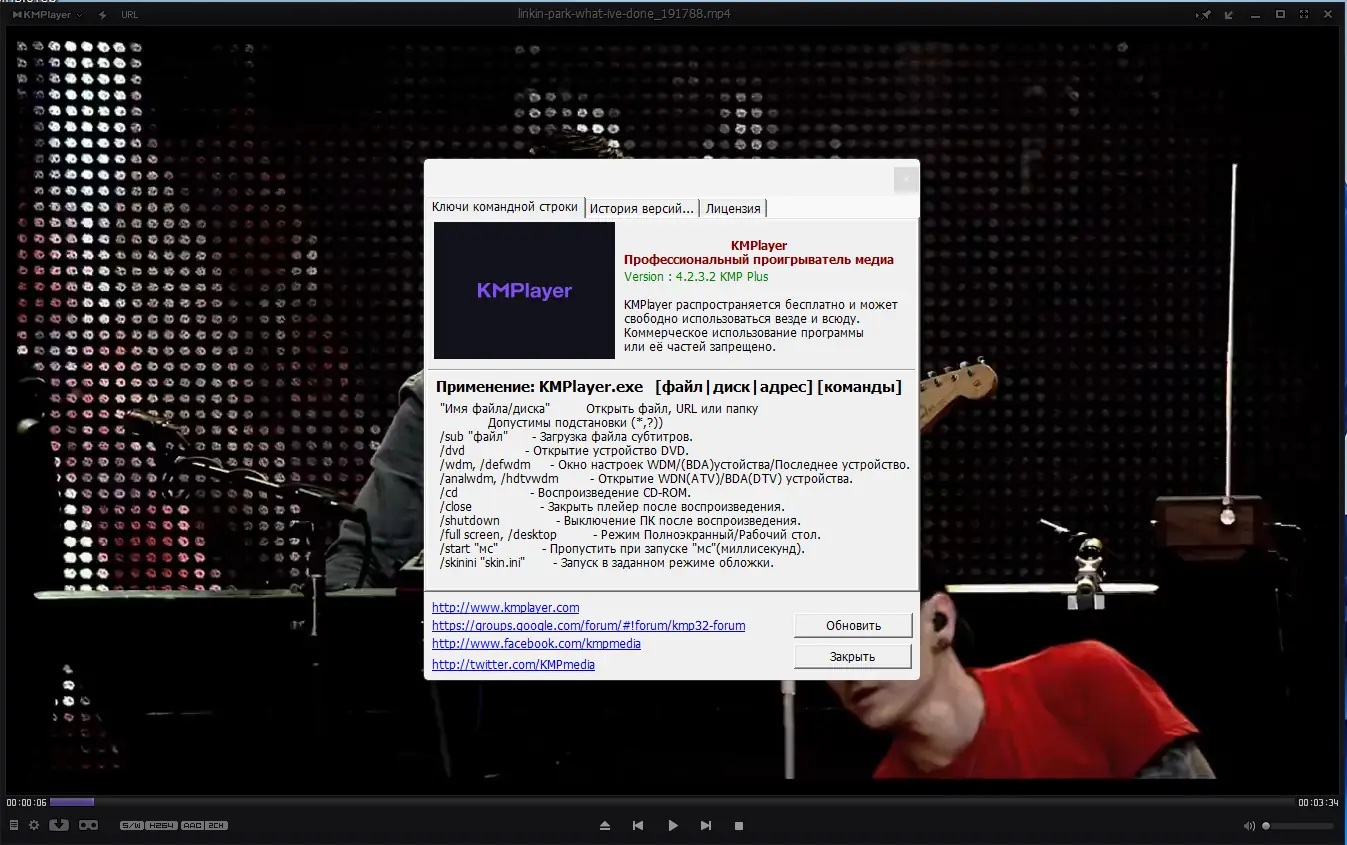Click the /close command line entry
Screen dimensions: 1347x845
612,507
